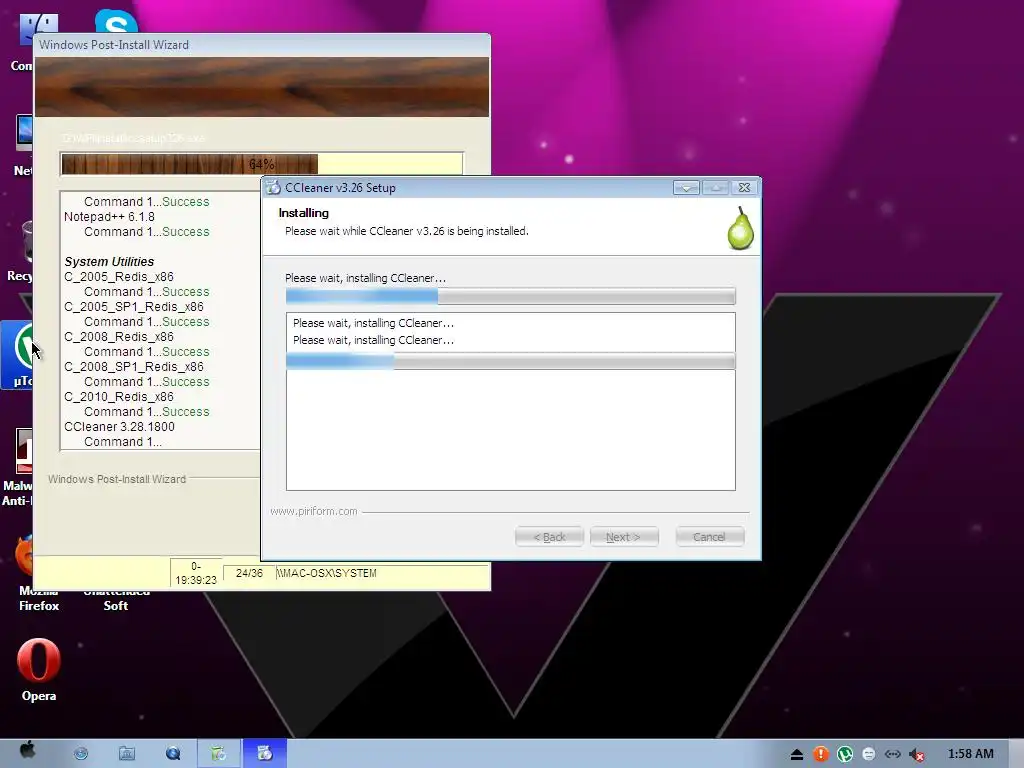
Task: Open the Opera desktop icon
Action: tap(39, 669)
